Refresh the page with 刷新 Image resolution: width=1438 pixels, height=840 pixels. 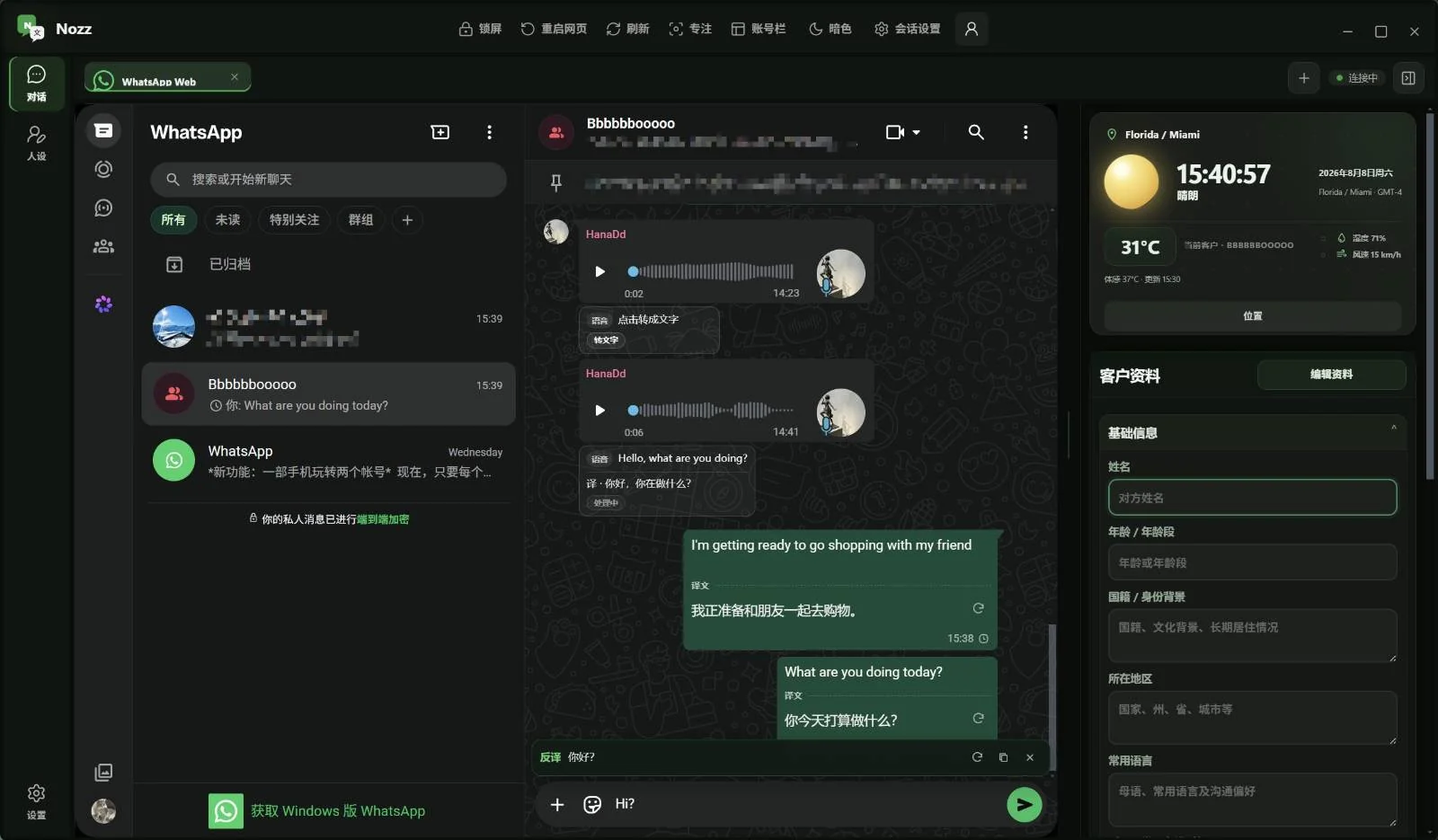[627, 29]
